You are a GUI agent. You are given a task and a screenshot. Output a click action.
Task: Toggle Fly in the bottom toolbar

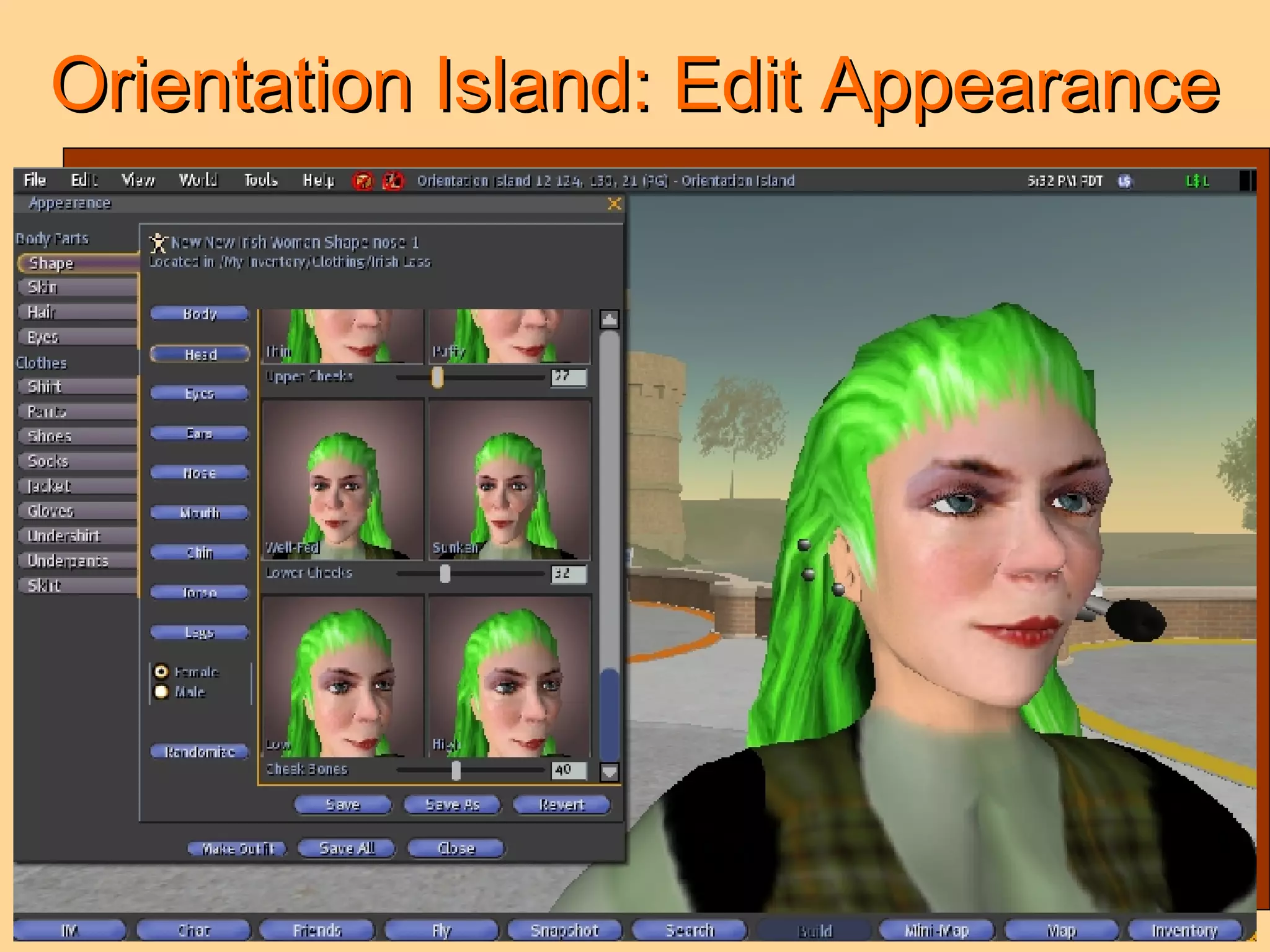click(442, 930)
